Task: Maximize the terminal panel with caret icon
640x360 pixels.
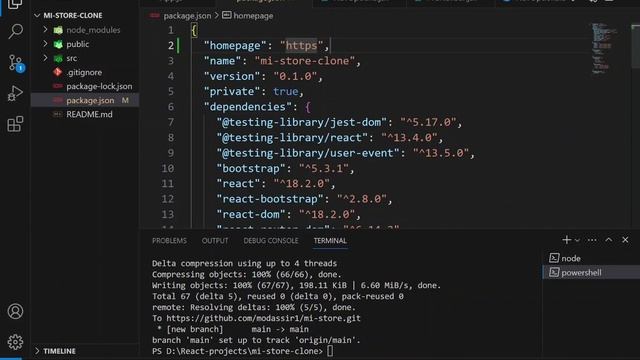Action: (x=609, y=240)
